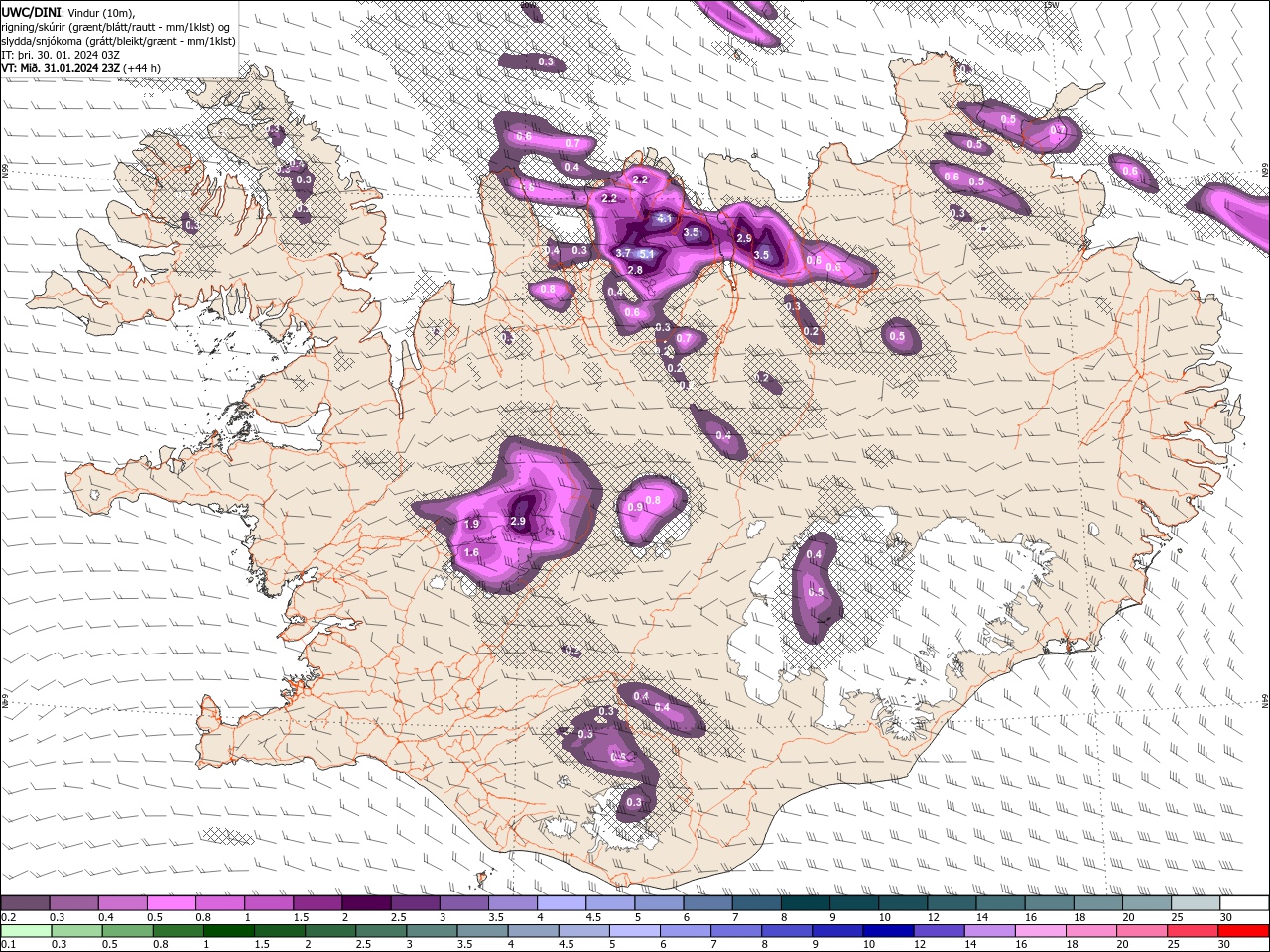Viewport: 1270px width, 952px height.
Task: Click the 0.1 label on the rain scale
Action: pyautogui.click(x=8, y=945)
